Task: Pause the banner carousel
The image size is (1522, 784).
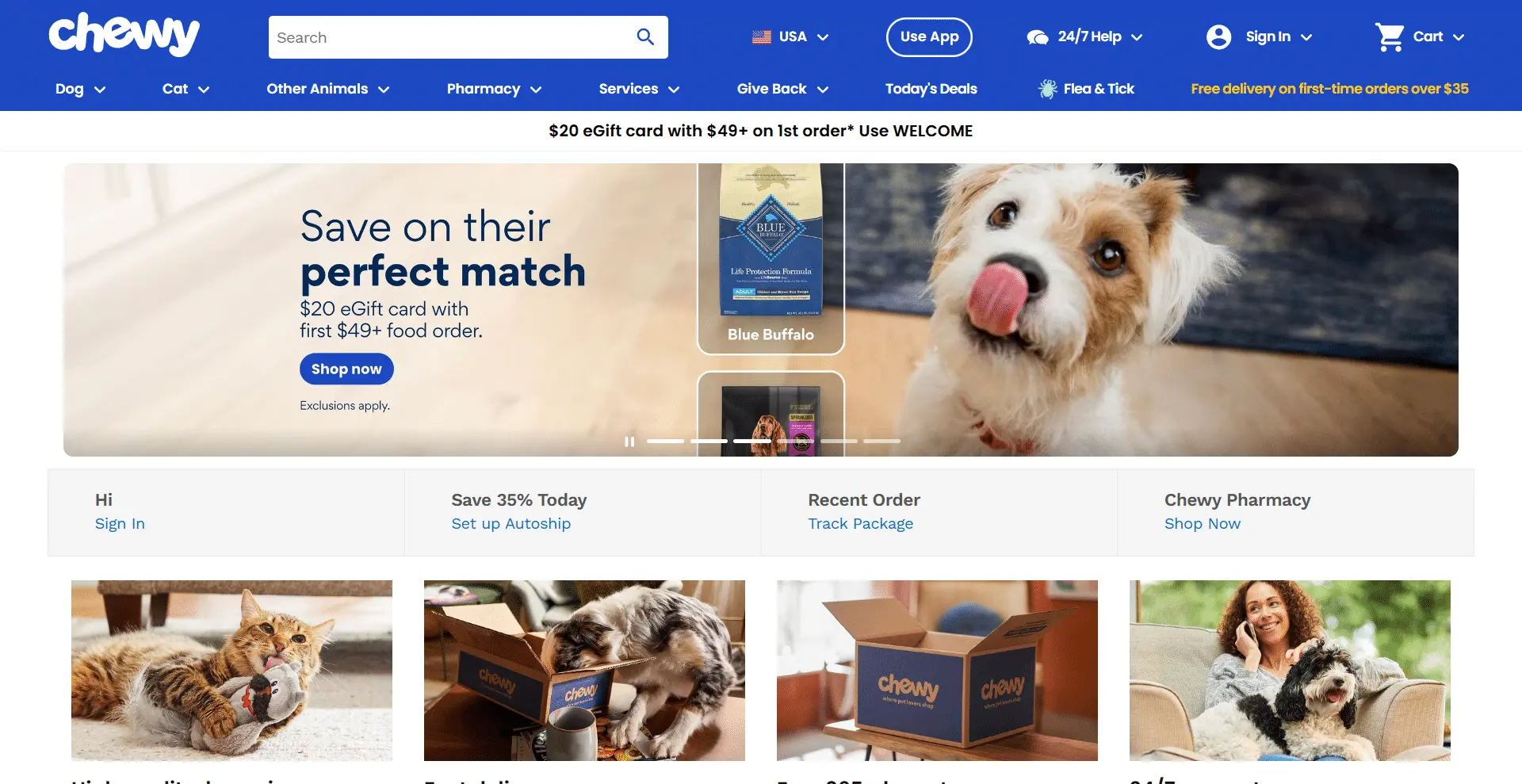Action: tap(629, 442)
